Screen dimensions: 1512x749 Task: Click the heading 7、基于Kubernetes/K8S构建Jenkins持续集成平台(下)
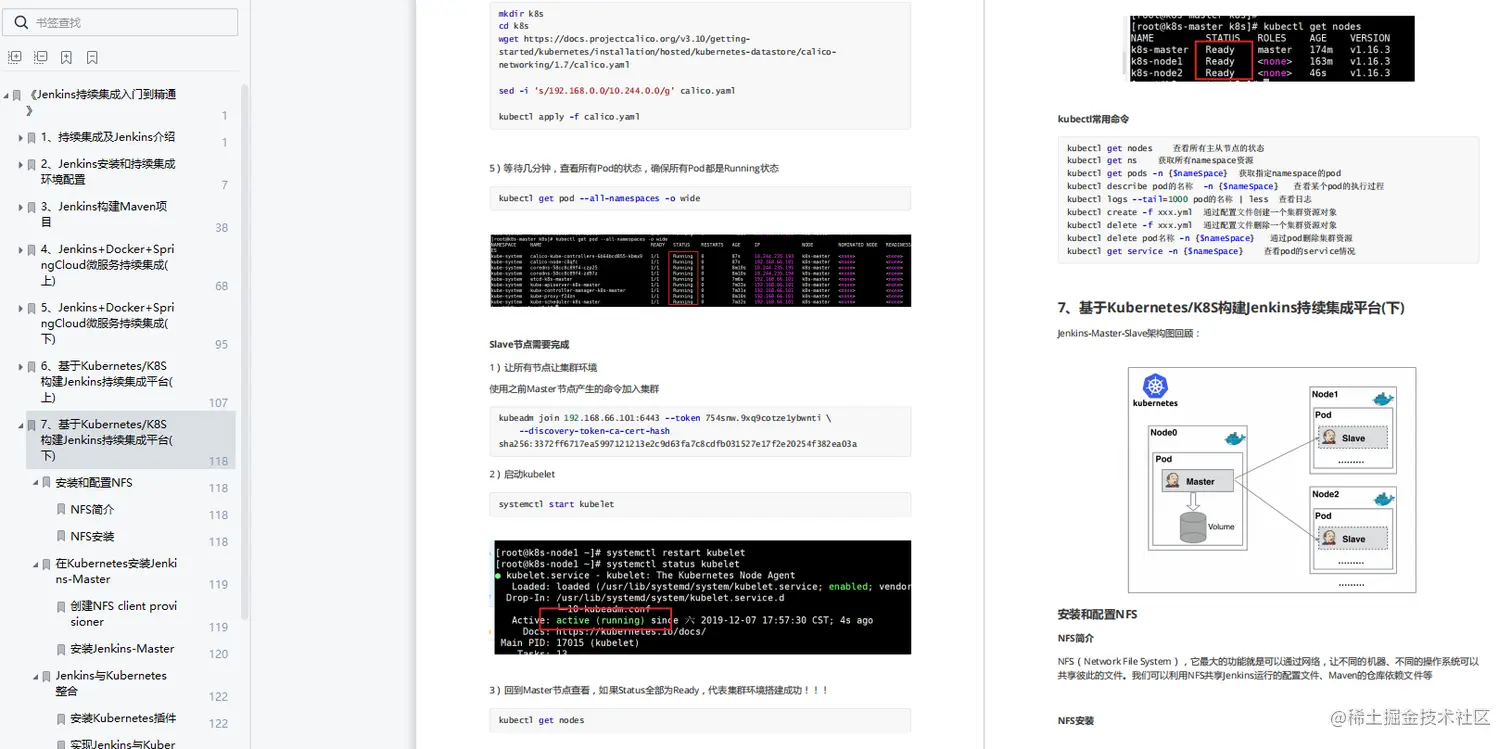[x=1231, y=308]
